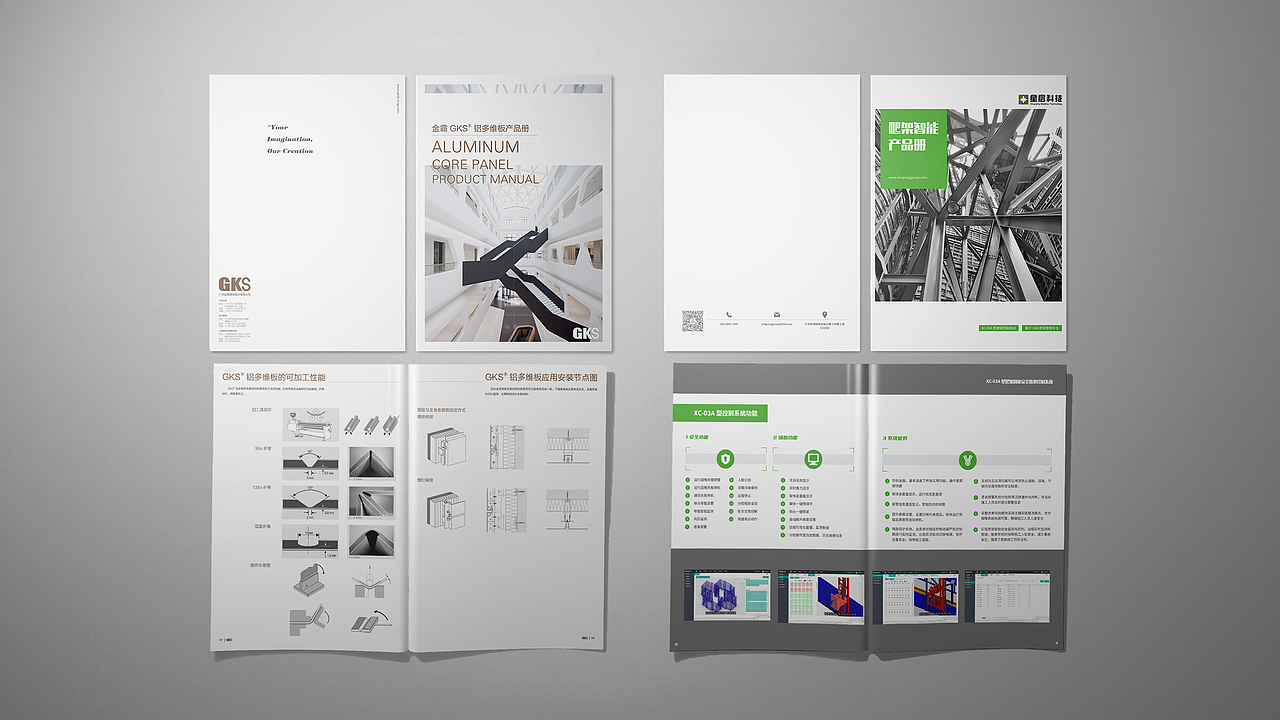This screenshot has height=720, width=1280.
Task: Click the '加工成花形' row label
Action: tap(263, 410)
